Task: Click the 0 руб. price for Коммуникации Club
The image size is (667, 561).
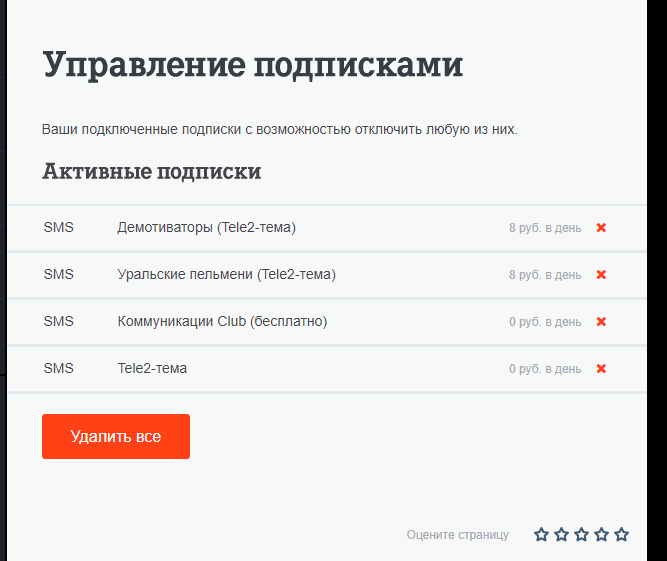Action: coord(544,322)
